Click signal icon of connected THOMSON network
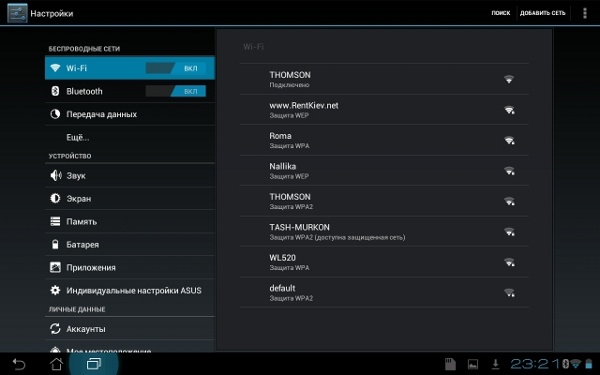Viewport: 600px width, 375px height. click(509, 79)
